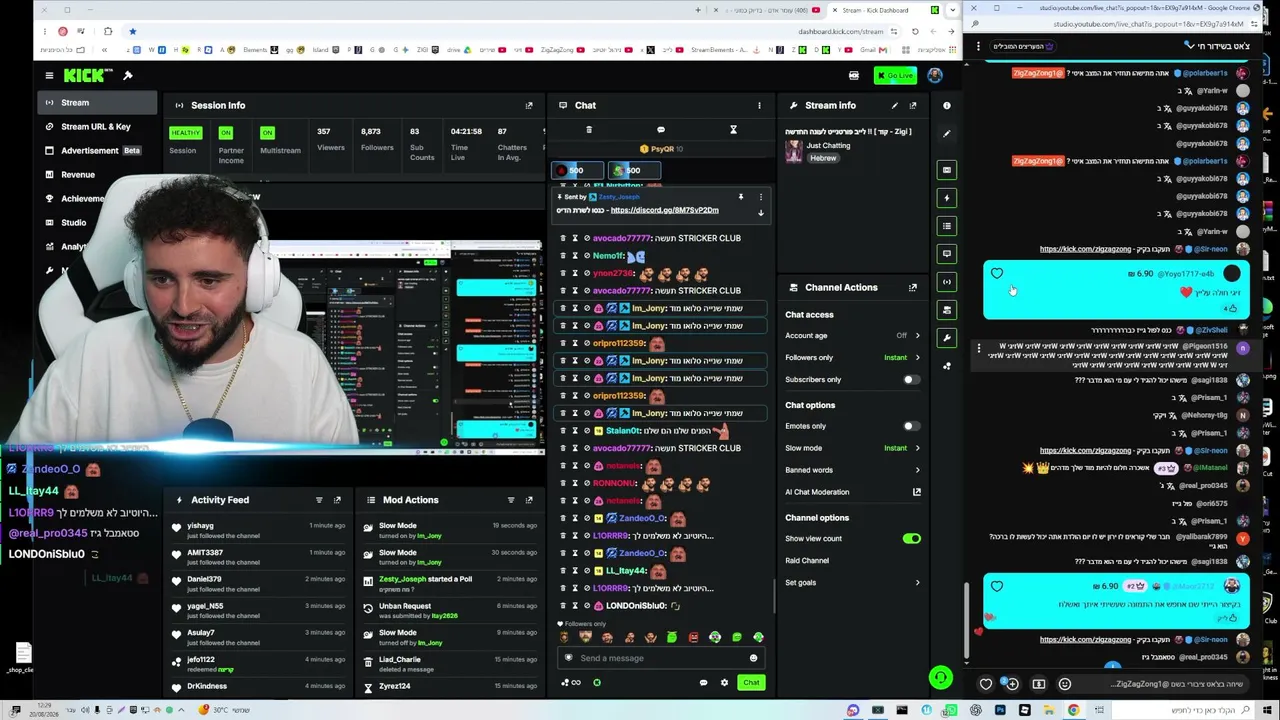
Task: Click the yishayg follower entry in Activity Feed
Action: (258, 530)
